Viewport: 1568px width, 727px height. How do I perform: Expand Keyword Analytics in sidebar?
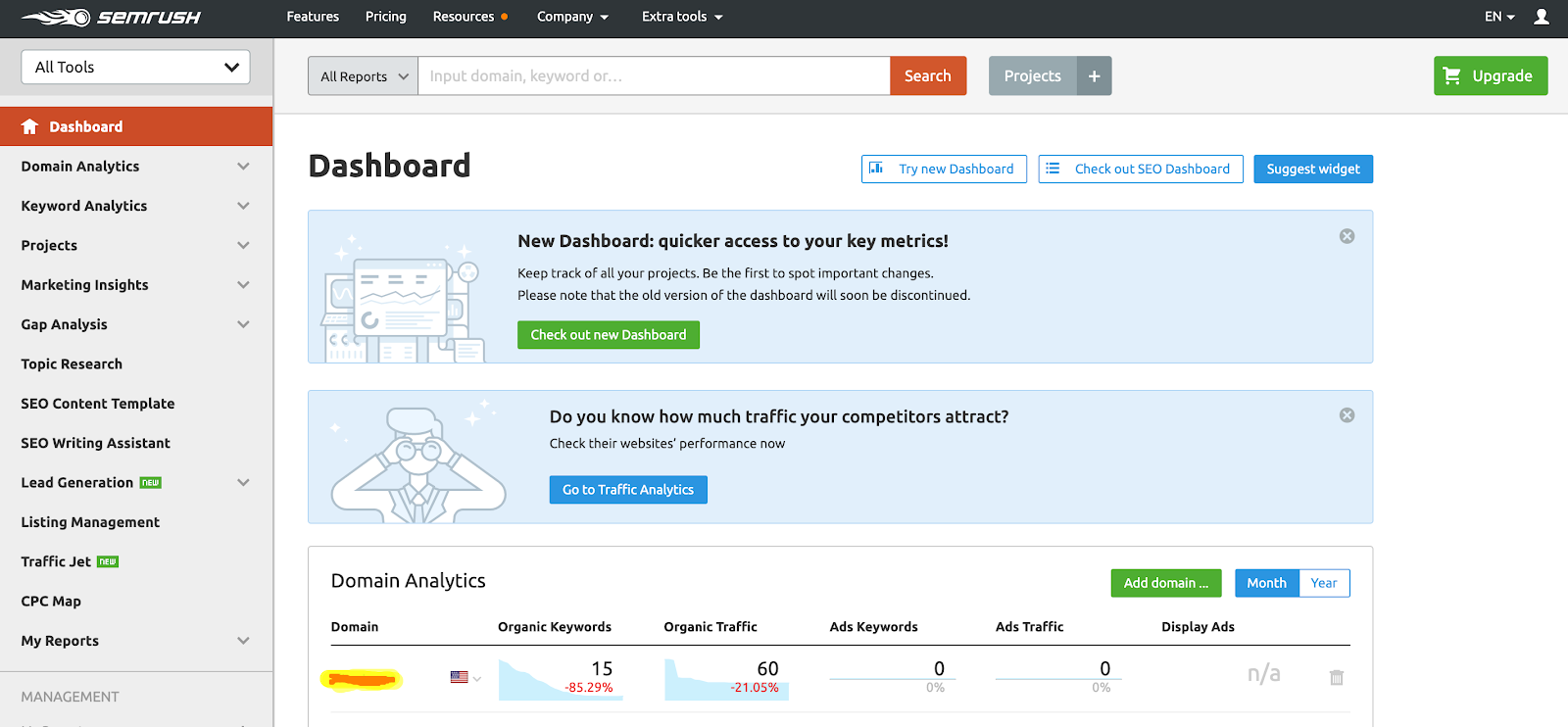243,206
